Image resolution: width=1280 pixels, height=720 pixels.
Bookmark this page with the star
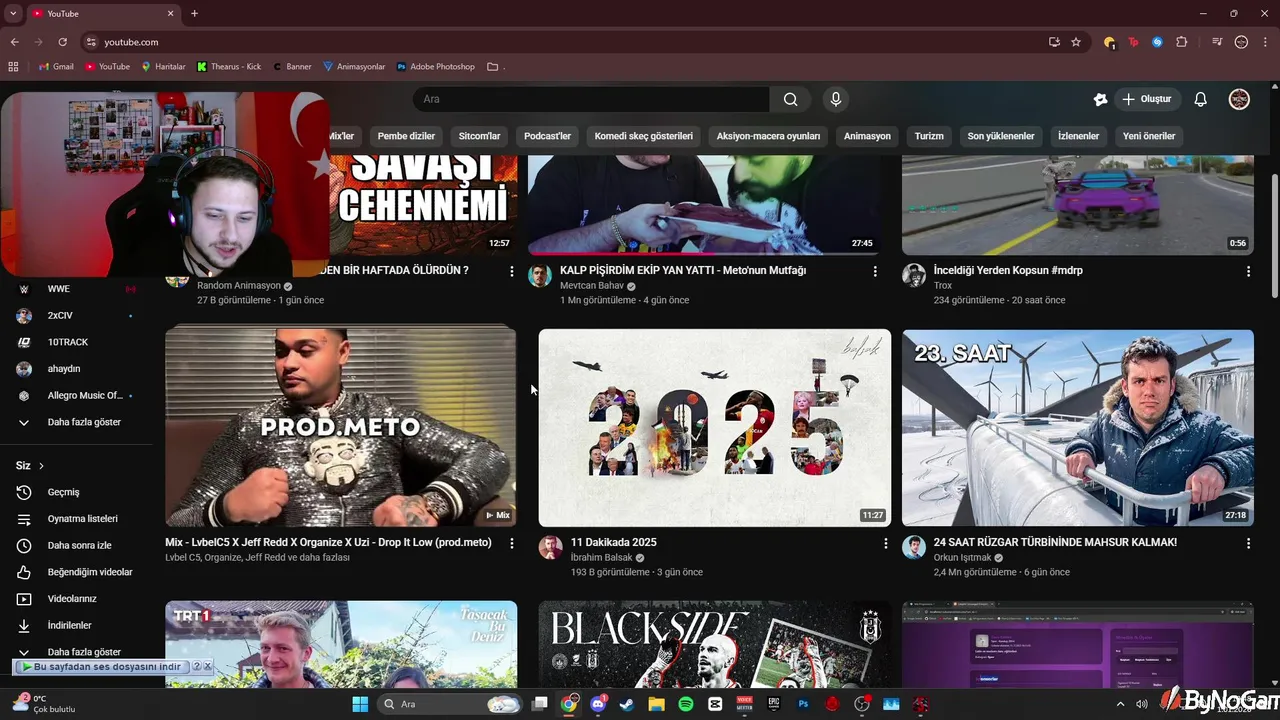click(1076, 42)
